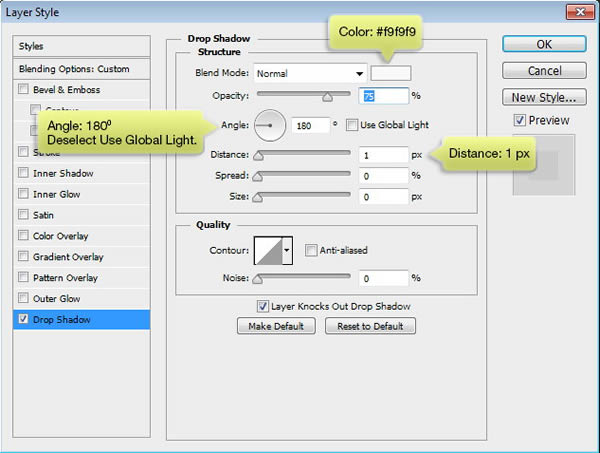Click Make Default button
Image resolution: width=600 pixels, height=453 pixels.
coord(276,326)
